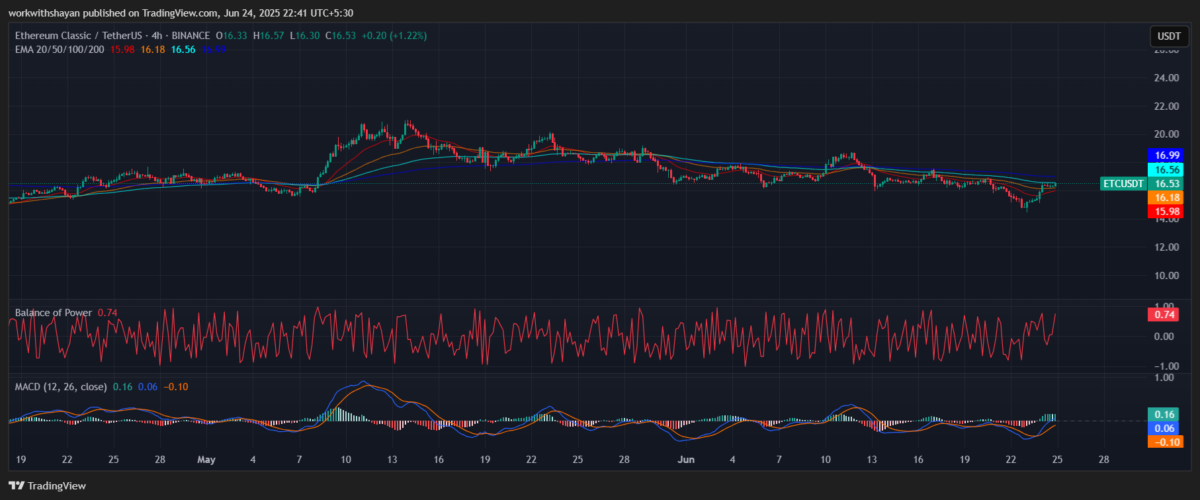Click the 20.00 price axis label

(x=1166, y=134)
